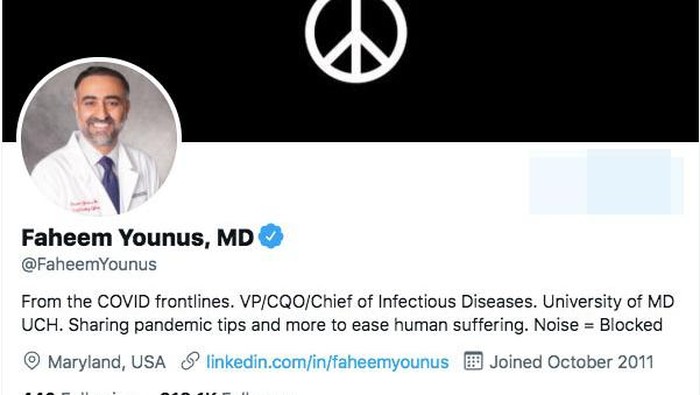Viewport: 700px width, 395px height.
Task: Click the darker blurred blue box on right
Action: click(629, 182)
